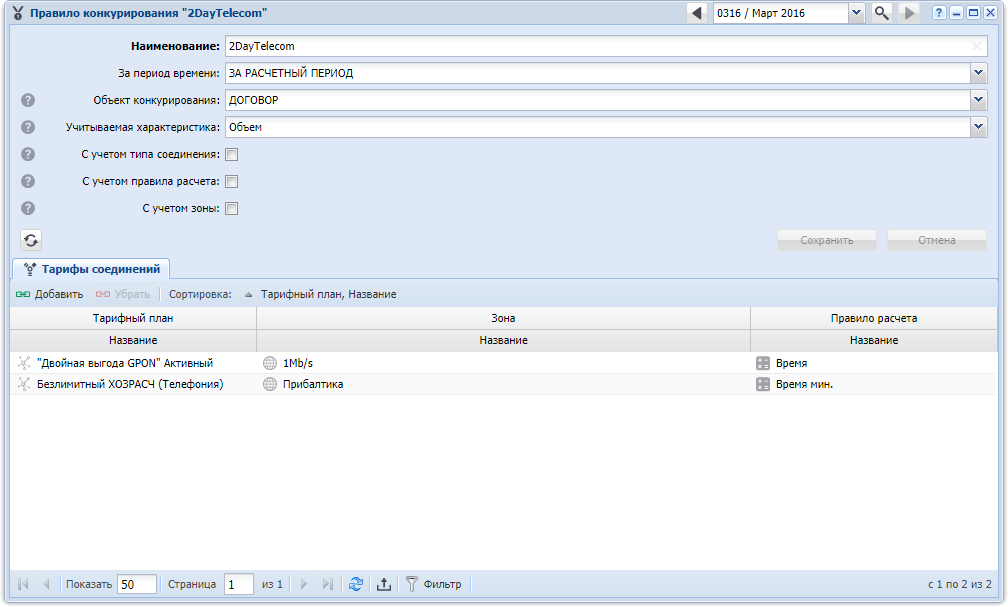Screen dimensions: 1008x607
Task: Click the Страница number field
Action: pos(238,584)
